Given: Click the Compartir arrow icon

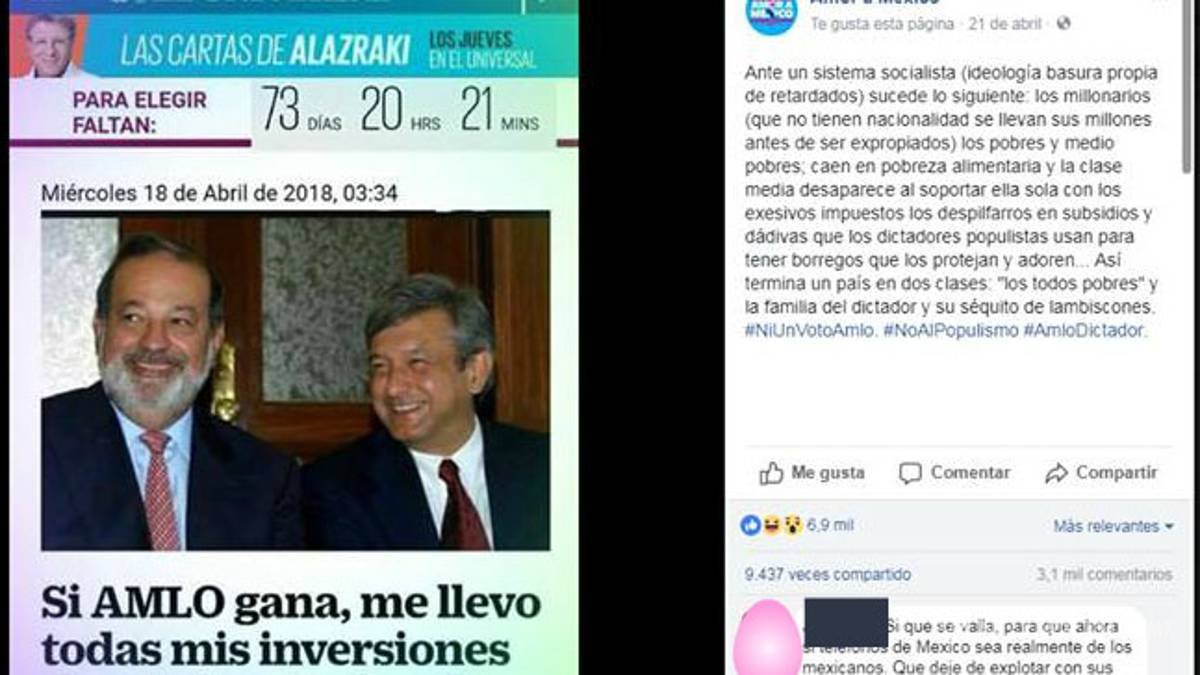Looking at the screenshot, I should (1056, 473).
